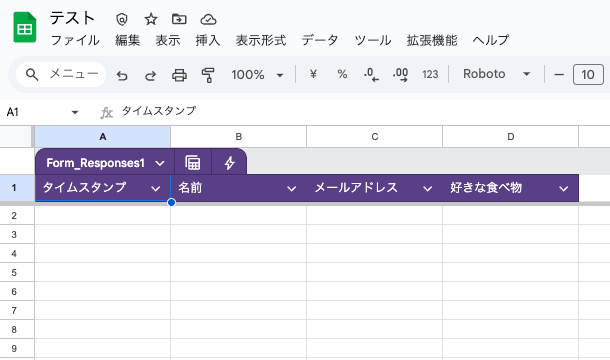Open the ツール menu
Screen dimensions: 610x360
[373, 40]
